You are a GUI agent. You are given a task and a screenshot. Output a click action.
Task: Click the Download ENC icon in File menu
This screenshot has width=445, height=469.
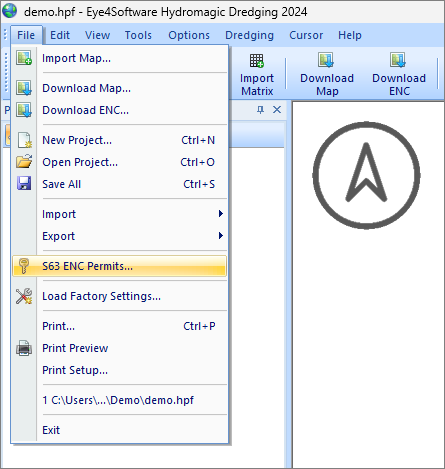[24, 110]
